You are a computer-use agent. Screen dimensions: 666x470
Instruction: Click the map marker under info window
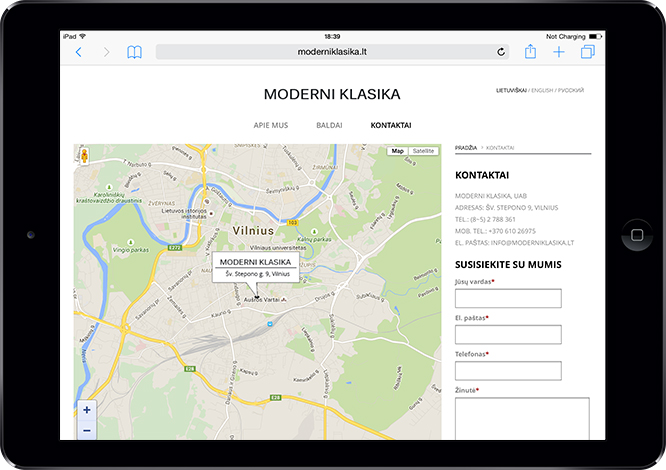(257, 297)
